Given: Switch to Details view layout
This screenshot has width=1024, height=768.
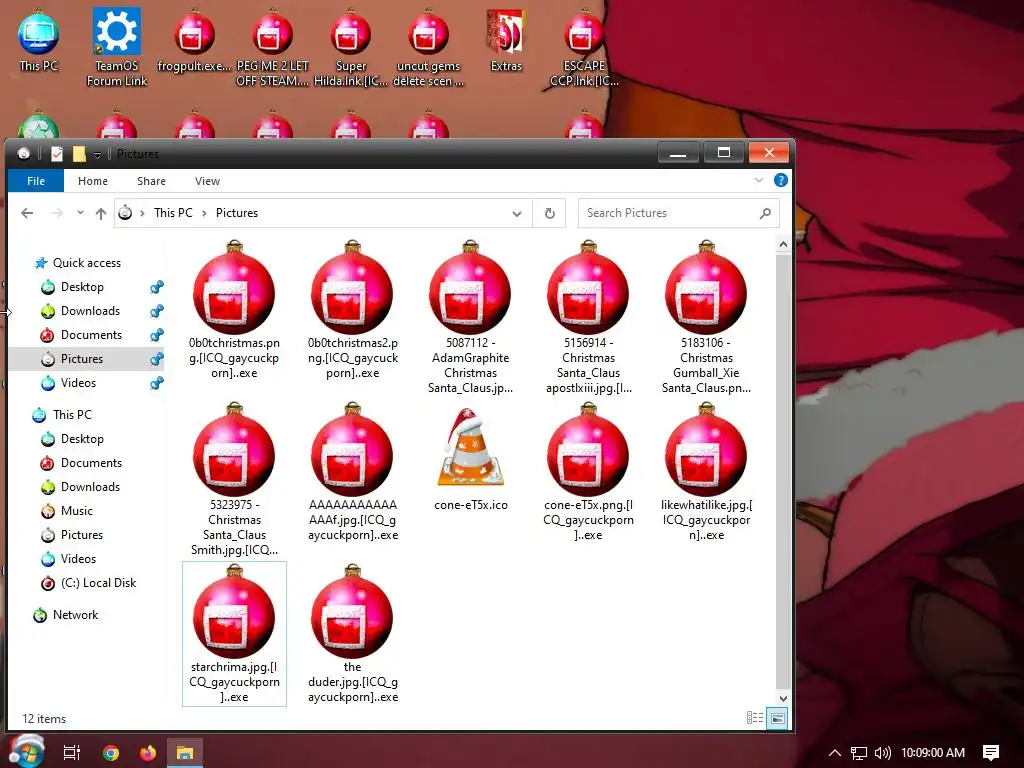Looking at the screenshot, I should (755, 718).
